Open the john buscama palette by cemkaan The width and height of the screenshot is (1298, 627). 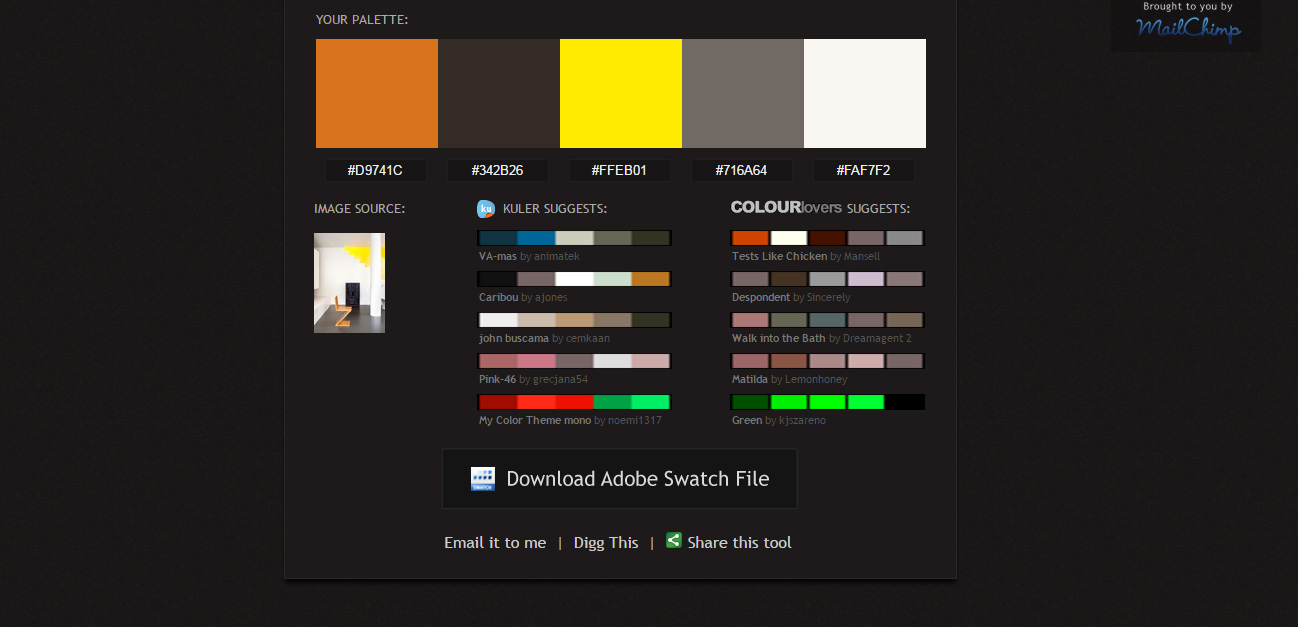click(573, 319)
